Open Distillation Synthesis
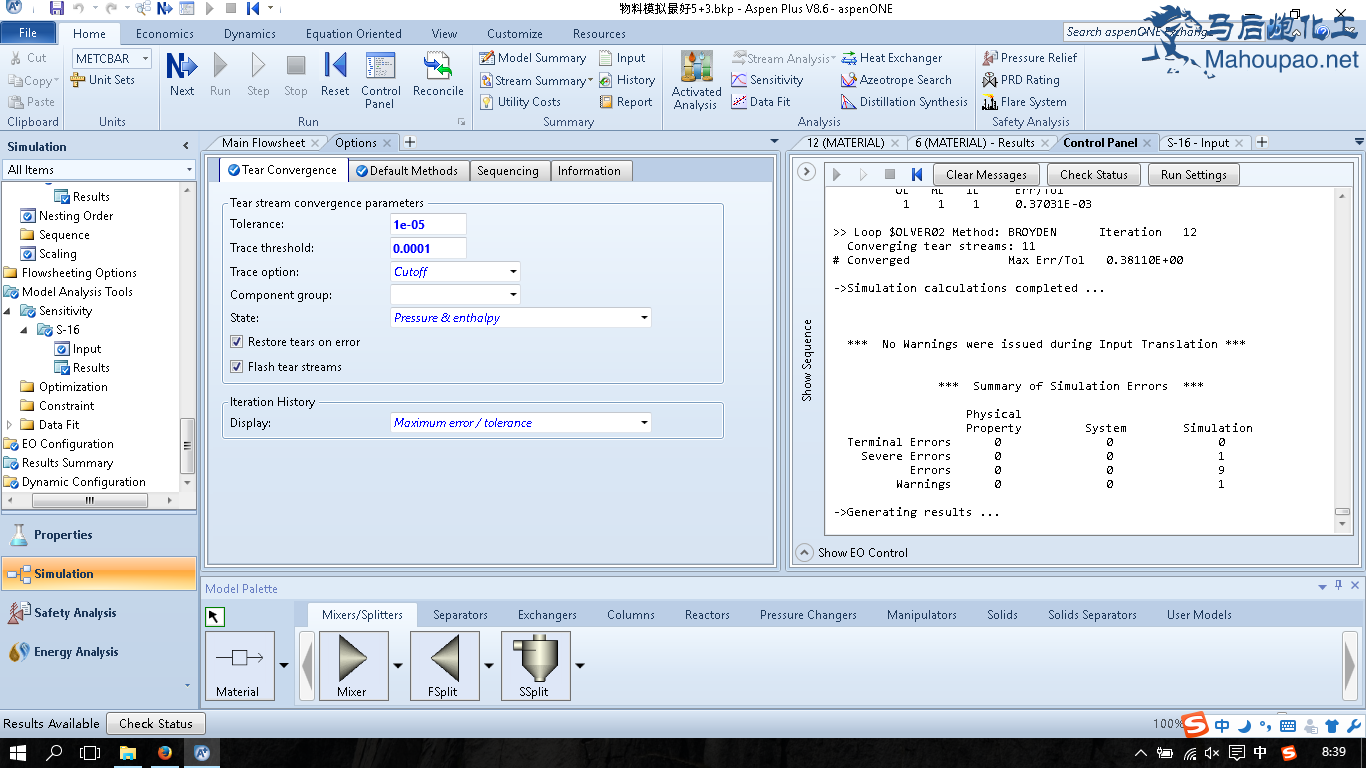This screenshot has height=768, width=1366. [904, 102]
